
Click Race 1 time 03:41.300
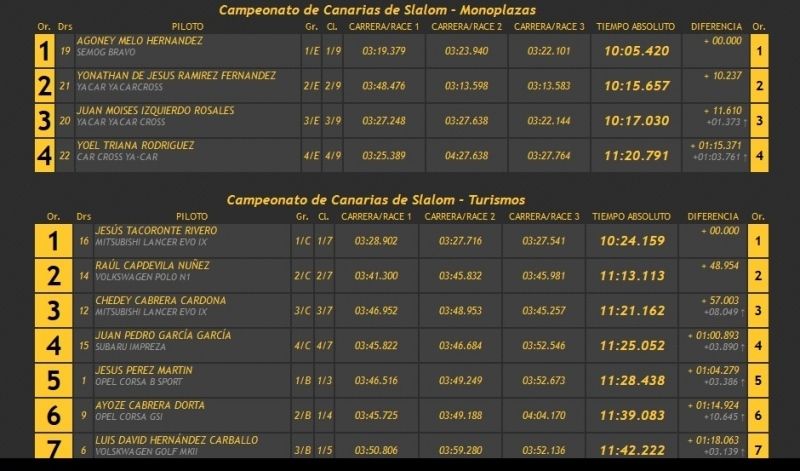point(376,276)
